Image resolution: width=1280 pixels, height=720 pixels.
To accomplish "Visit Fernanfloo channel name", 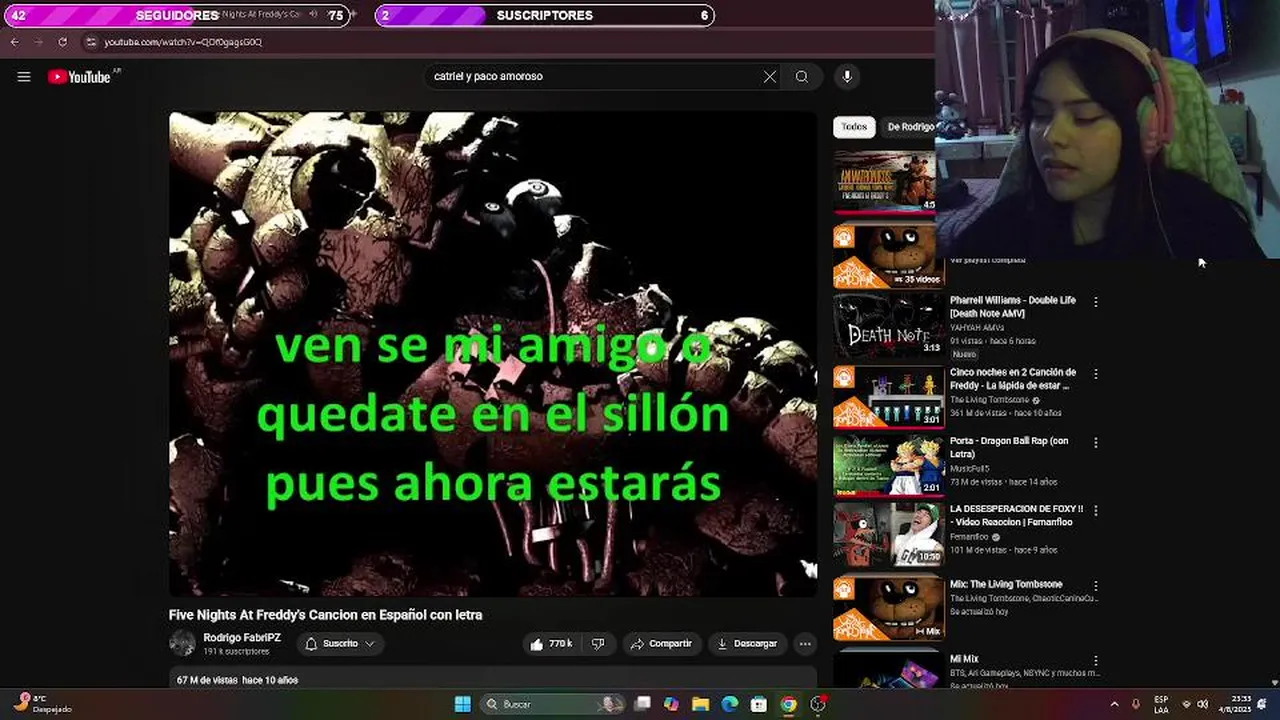I will (969, 537).
